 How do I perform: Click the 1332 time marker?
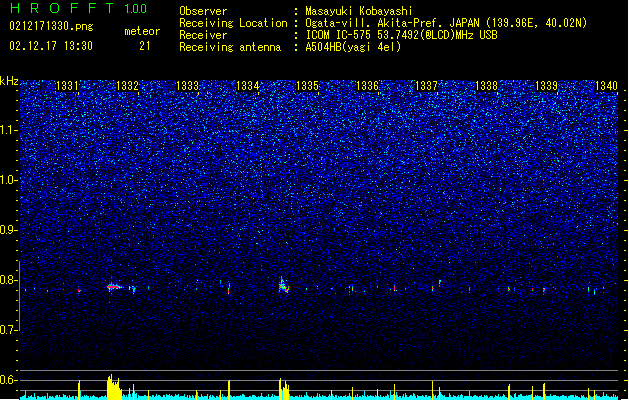[x=127, y=86]
